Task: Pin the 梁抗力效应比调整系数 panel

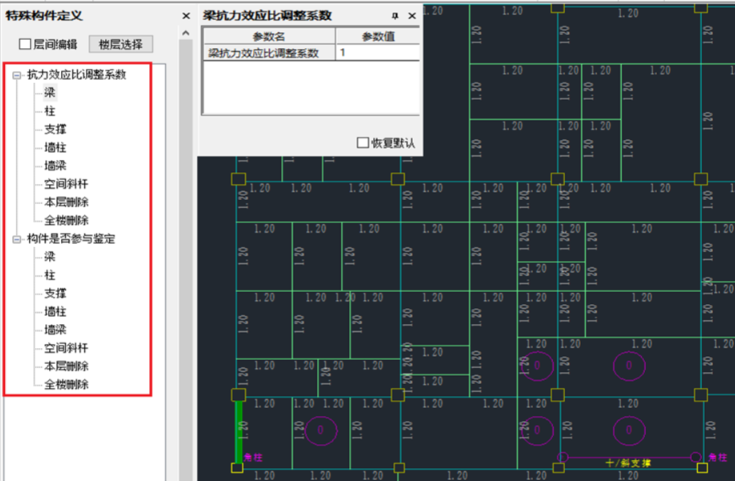Action: coord(395,16)
